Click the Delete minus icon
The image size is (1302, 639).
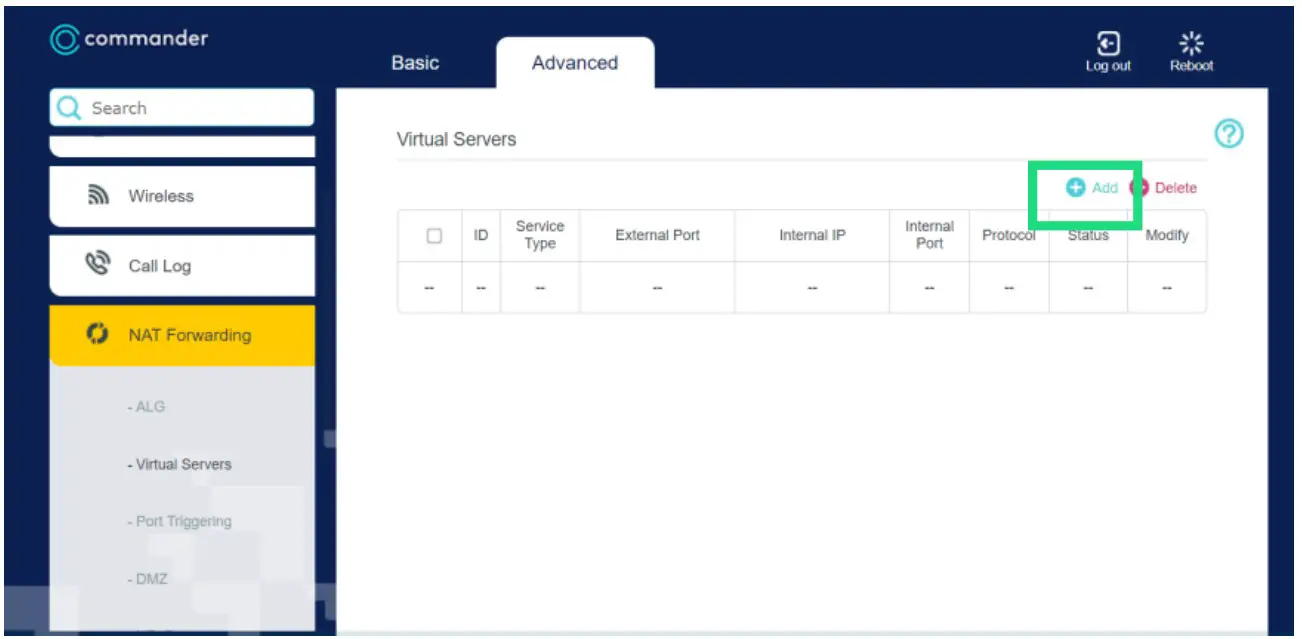click(x=1139, y=187)
